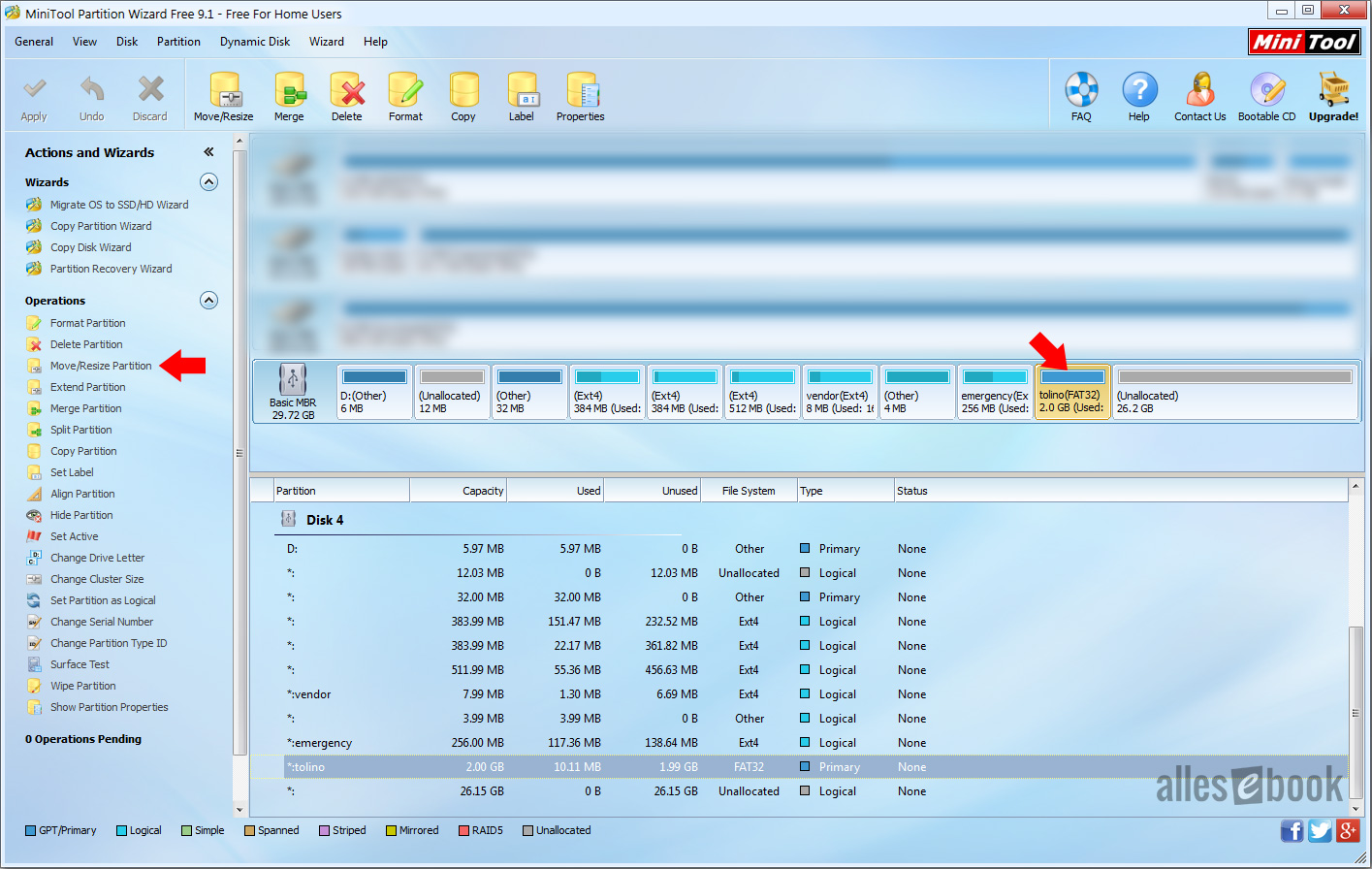Click the Twitter share icon
Viewport: 1372px width, 869px height.
tap(1320, 830)
